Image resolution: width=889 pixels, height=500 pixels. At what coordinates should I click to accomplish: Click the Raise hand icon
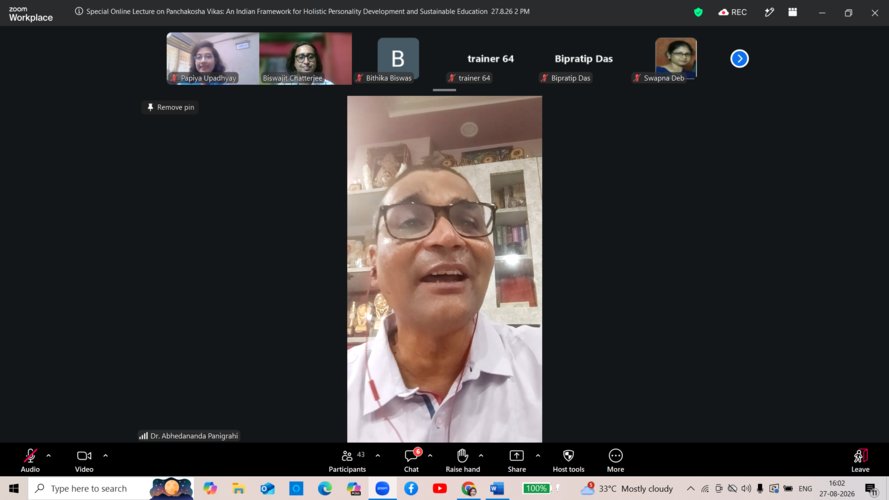point(463,460)
